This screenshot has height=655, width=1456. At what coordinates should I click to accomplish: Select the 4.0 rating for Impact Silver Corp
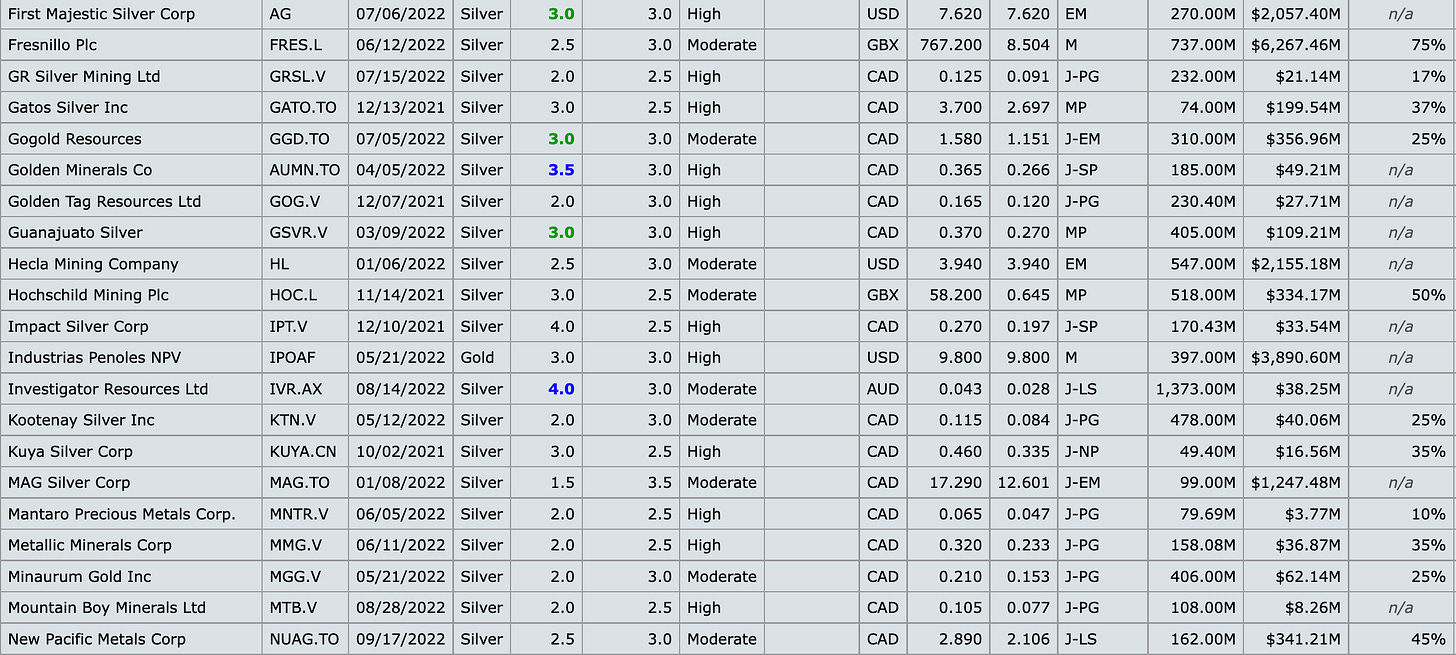pos(562,325)
